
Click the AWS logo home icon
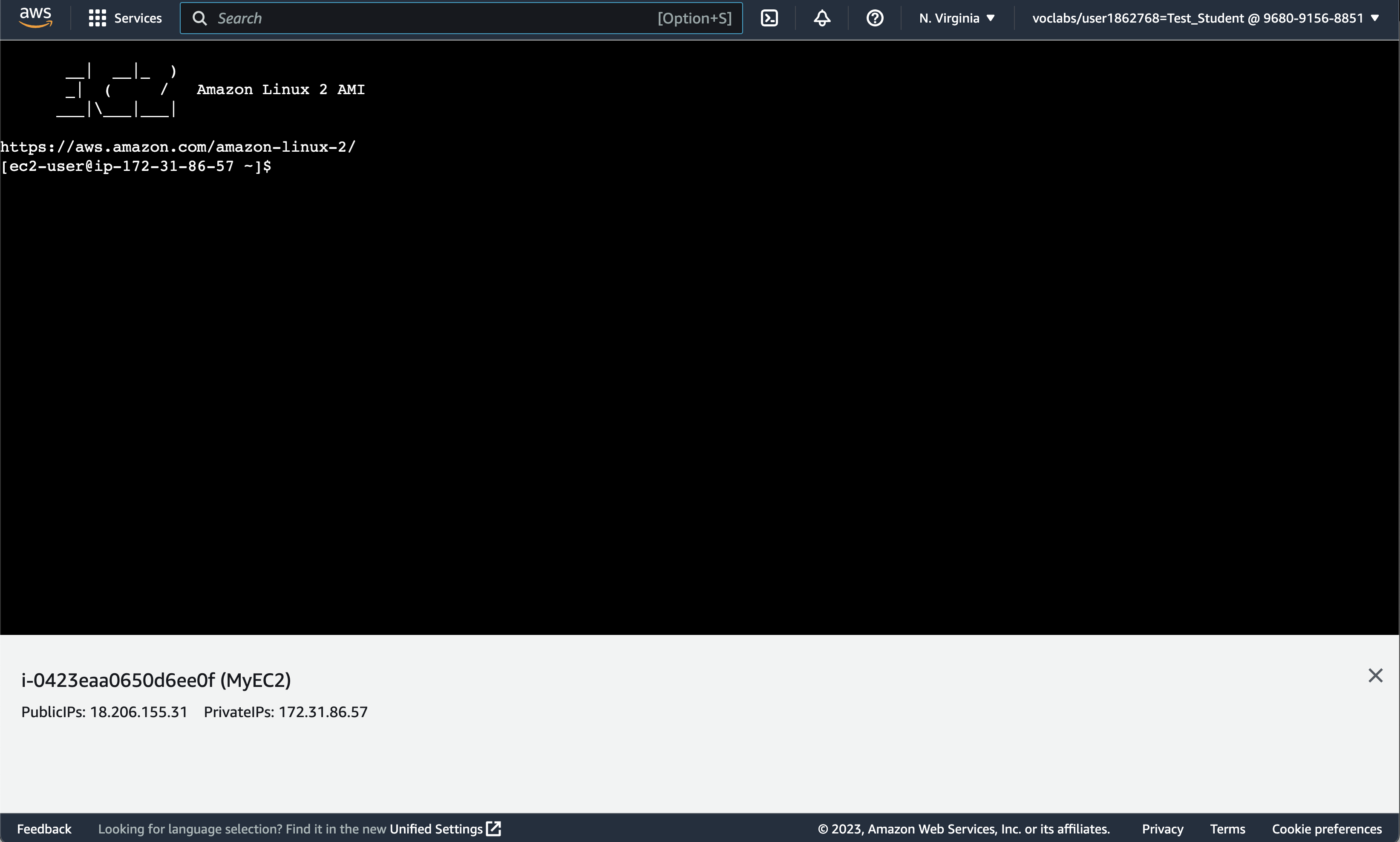point(35,17)
